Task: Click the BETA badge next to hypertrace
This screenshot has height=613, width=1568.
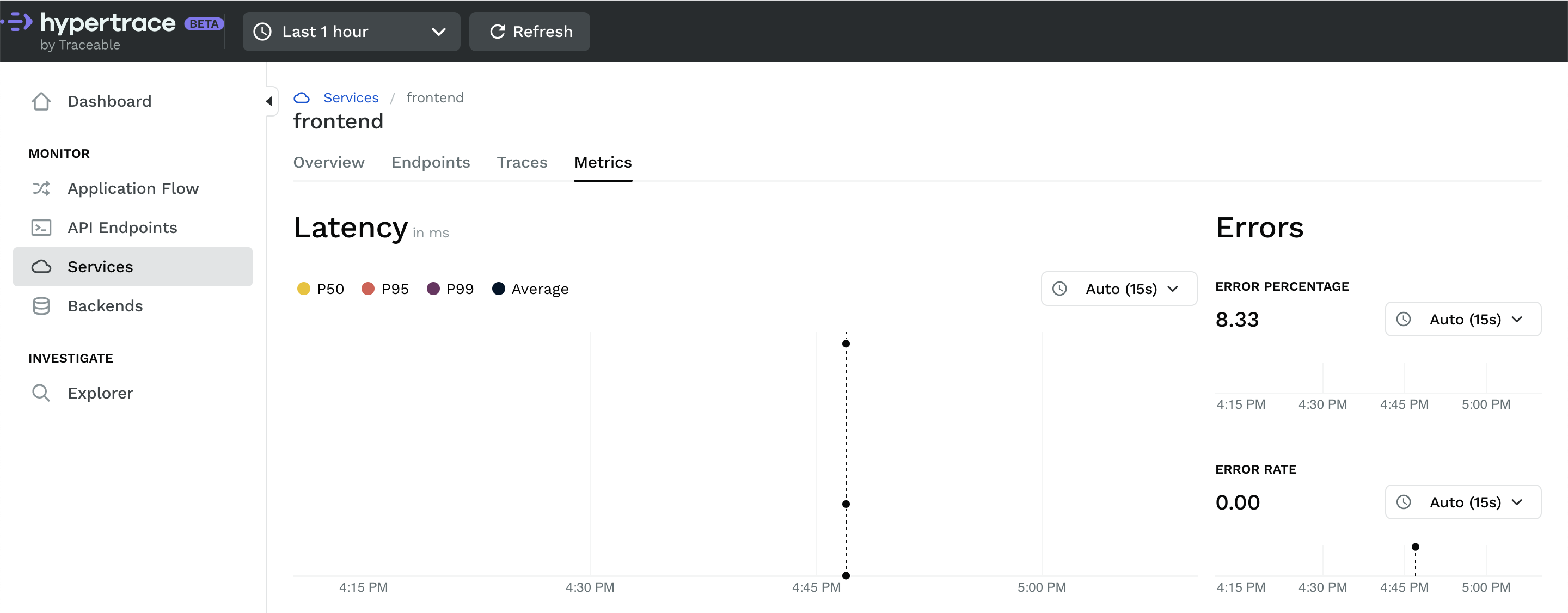Action: 204,24
